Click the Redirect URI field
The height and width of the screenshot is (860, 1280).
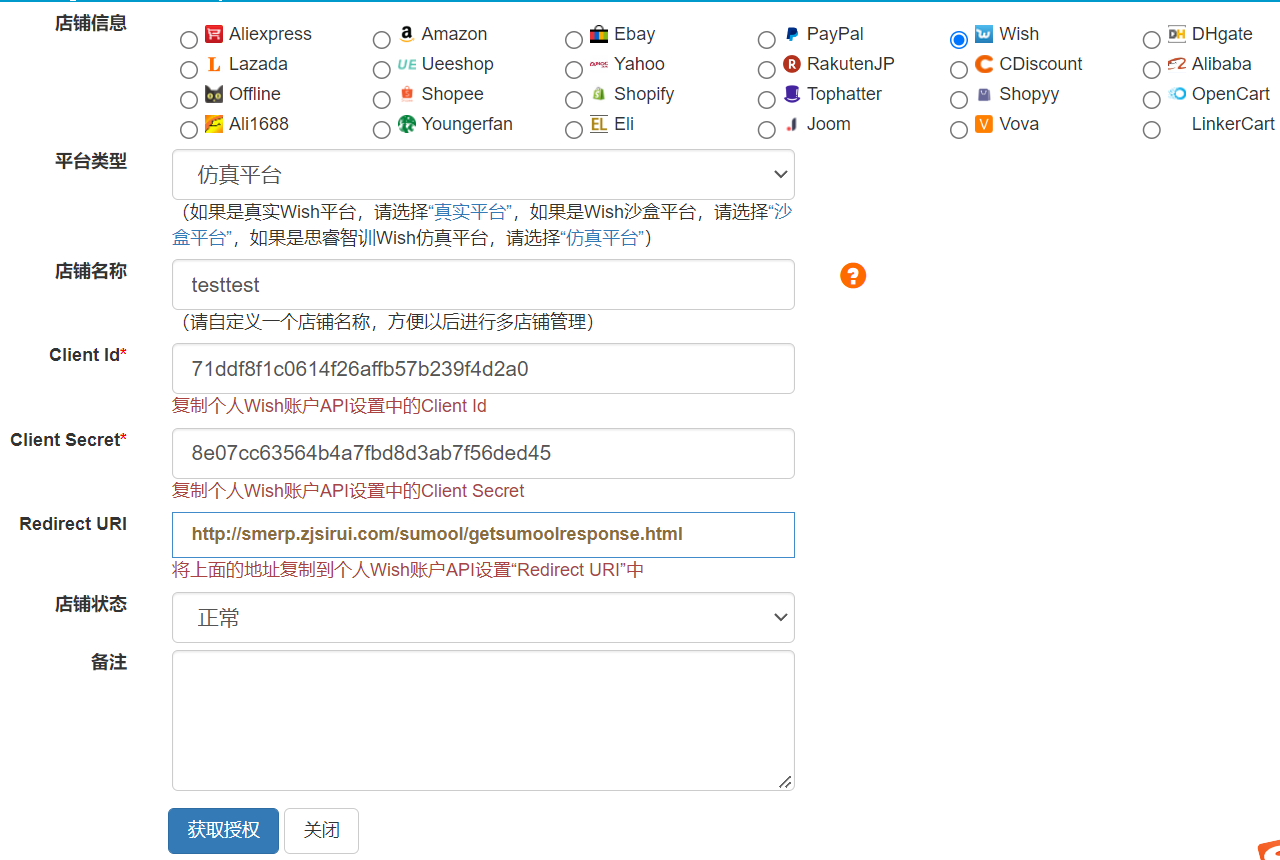point(483,535)
